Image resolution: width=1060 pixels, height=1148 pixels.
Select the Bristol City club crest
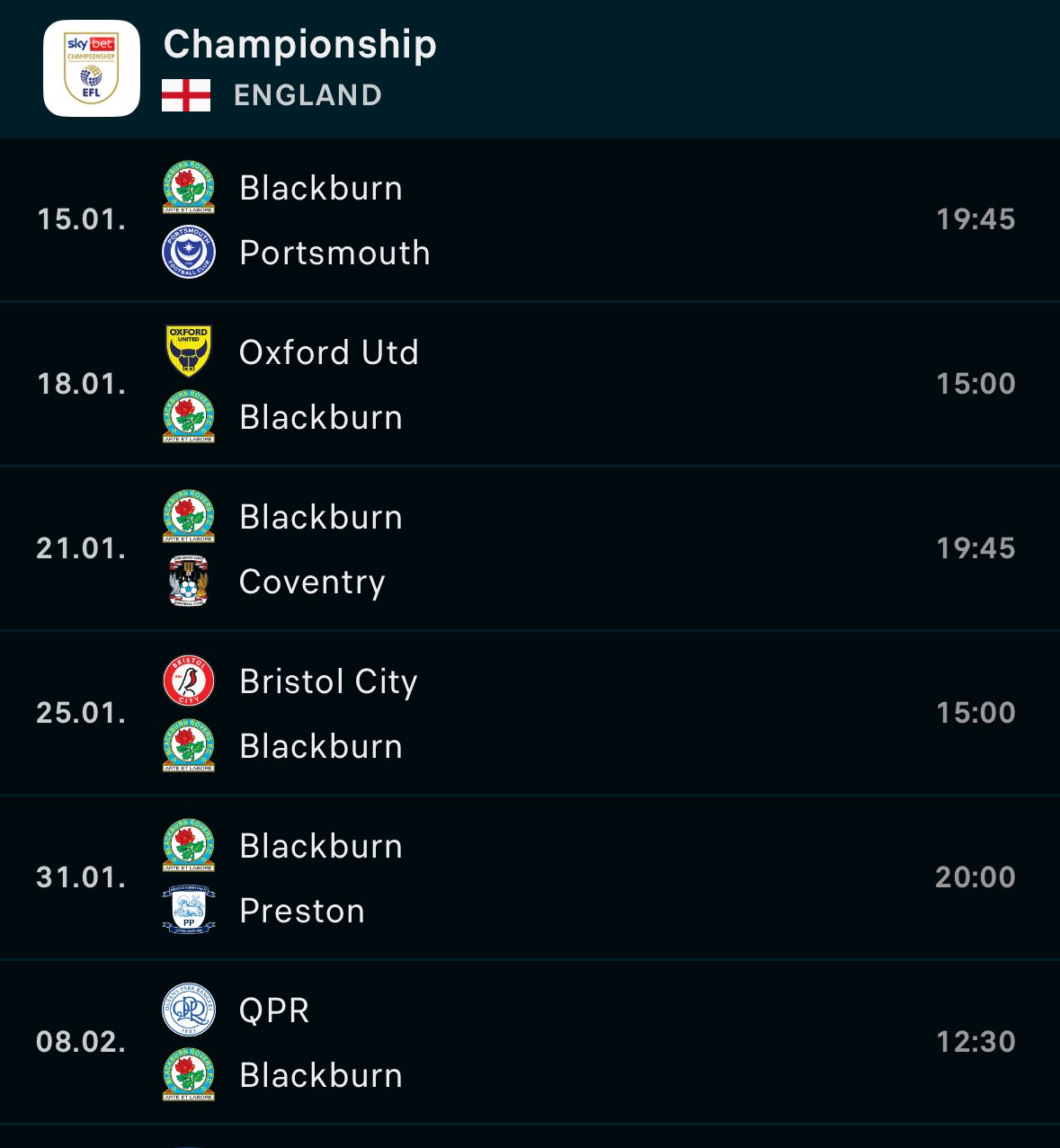coord(189,681)
